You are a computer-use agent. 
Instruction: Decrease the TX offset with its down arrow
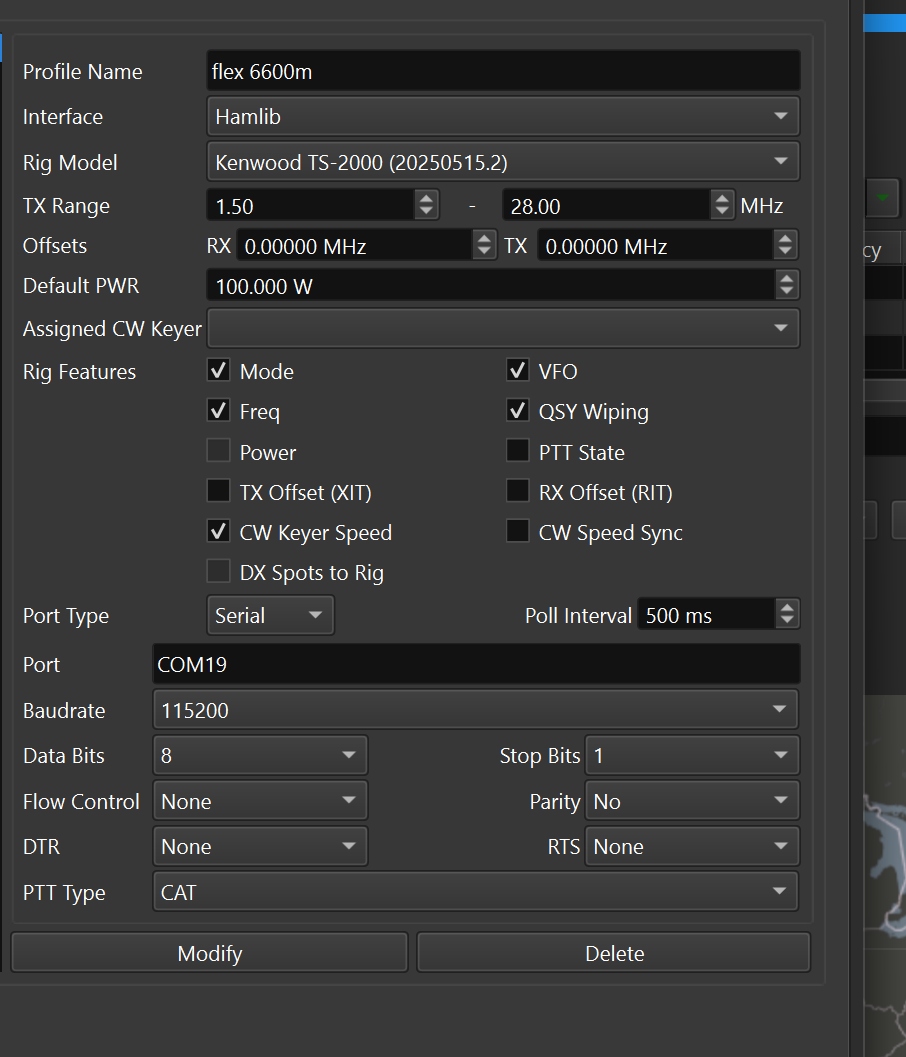[x=785, y=253]
